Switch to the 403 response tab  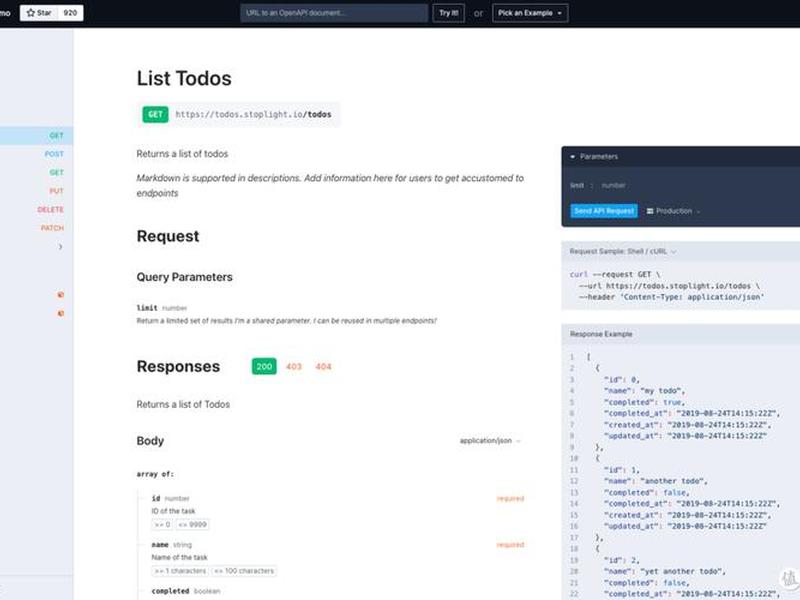click(x=294, y=366)
